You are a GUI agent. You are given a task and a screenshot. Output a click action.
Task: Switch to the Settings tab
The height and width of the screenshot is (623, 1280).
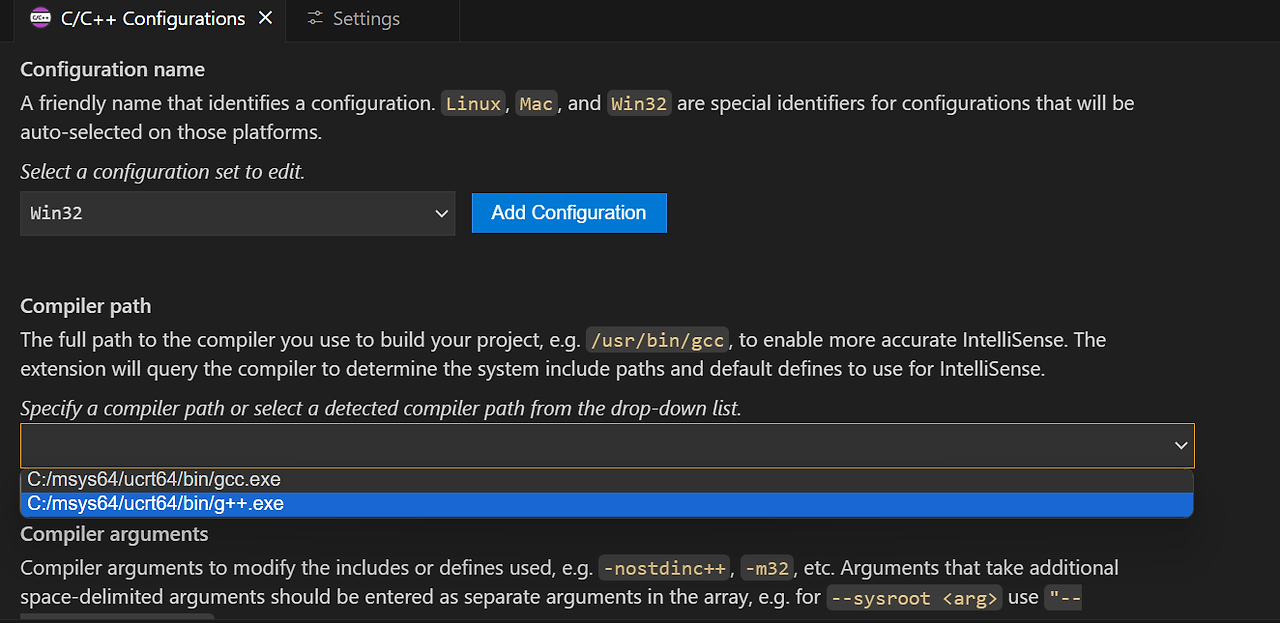click(x=353, y=19)
